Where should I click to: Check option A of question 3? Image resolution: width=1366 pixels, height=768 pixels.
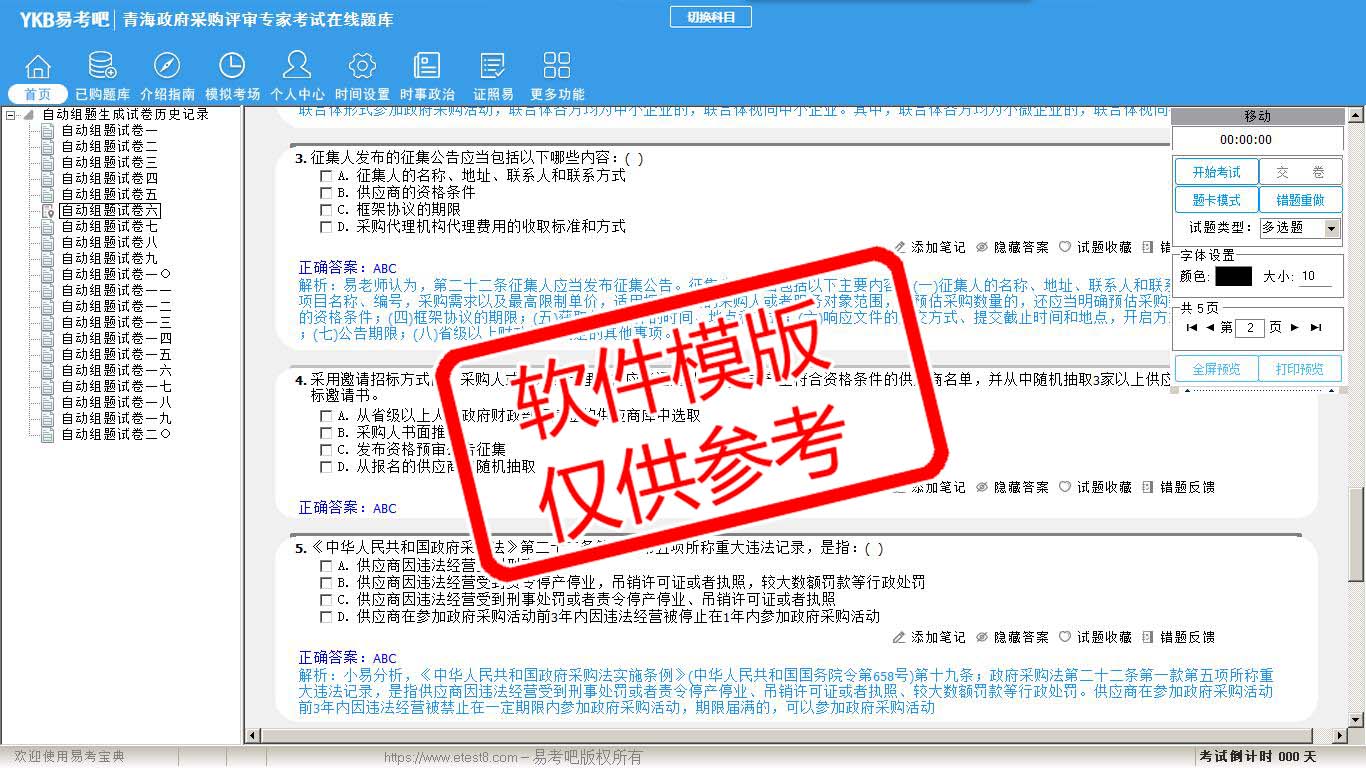click(326, 176)
